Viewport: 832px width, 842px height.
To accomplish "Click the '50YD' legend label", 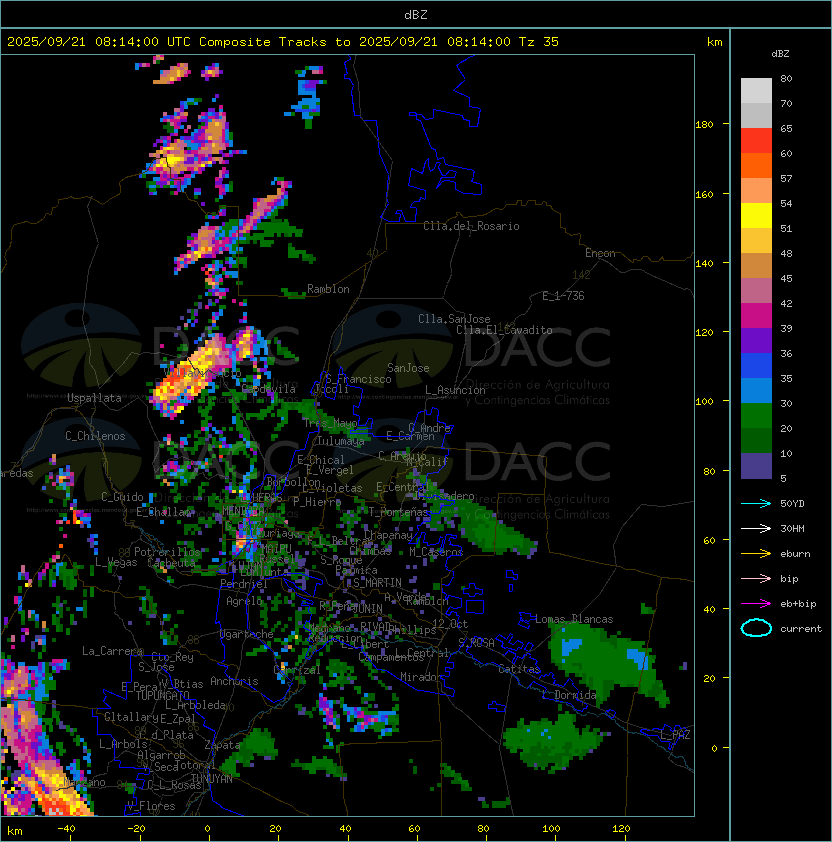I will (792, 503).
